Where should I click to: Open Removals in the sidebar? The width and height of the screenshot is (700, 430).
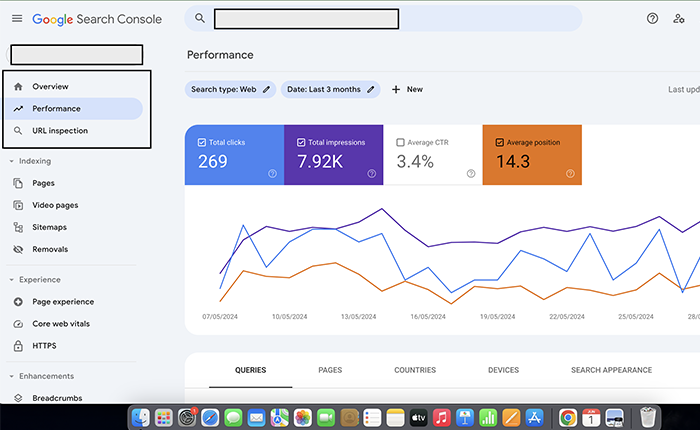tap(49, 249)
